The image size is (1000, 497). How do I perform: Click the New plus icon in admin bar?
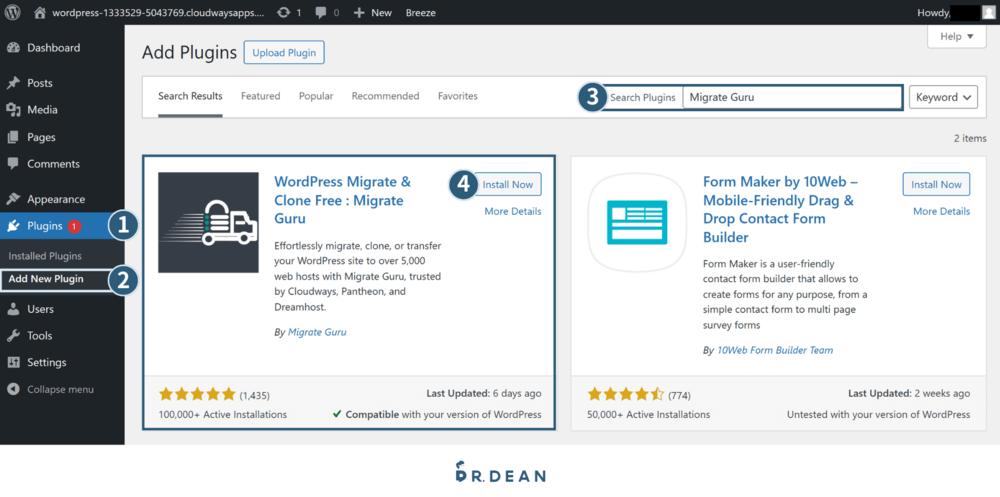pyautogui.click(x=359, y=13)
